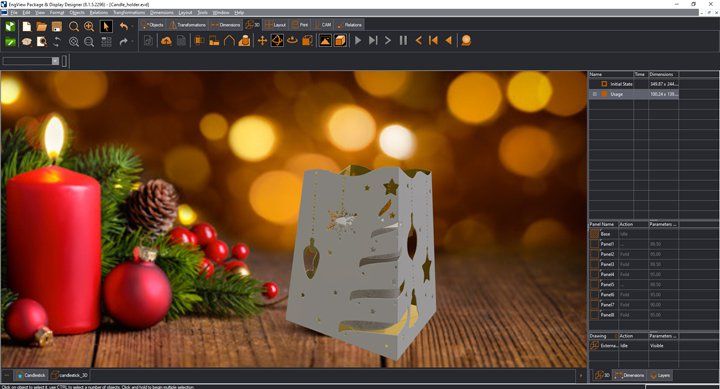Image resolution: width=720 pixels, height=389 pixels.
Task: Select the Panel3 row name
Action: pyautogui.click(x=608, y=264)
